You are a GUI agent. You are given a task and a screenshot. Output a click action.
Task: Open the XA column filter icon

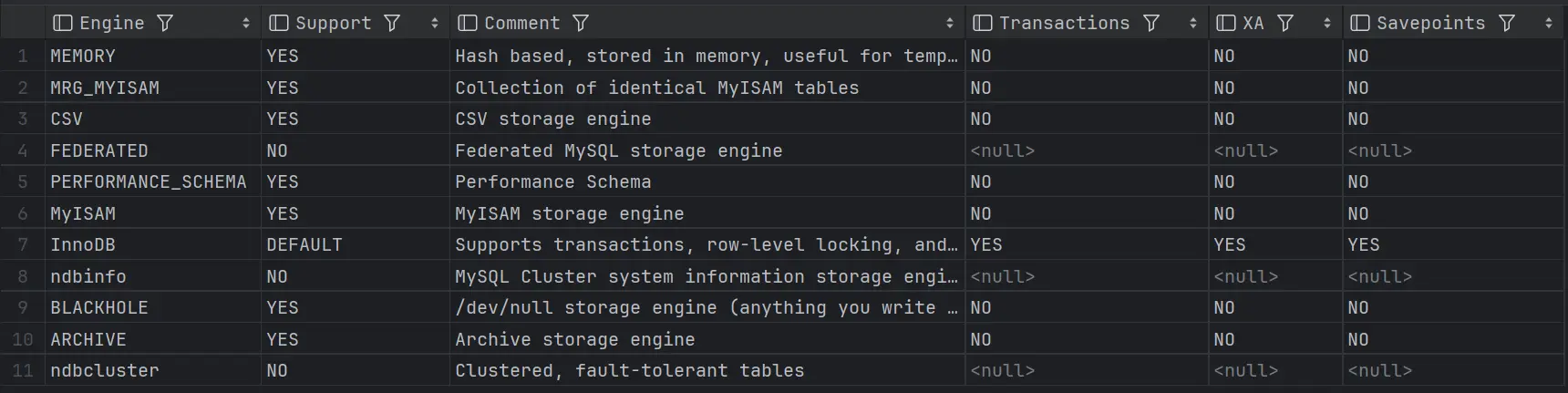pyautogui.click(x=1285, y=24)
